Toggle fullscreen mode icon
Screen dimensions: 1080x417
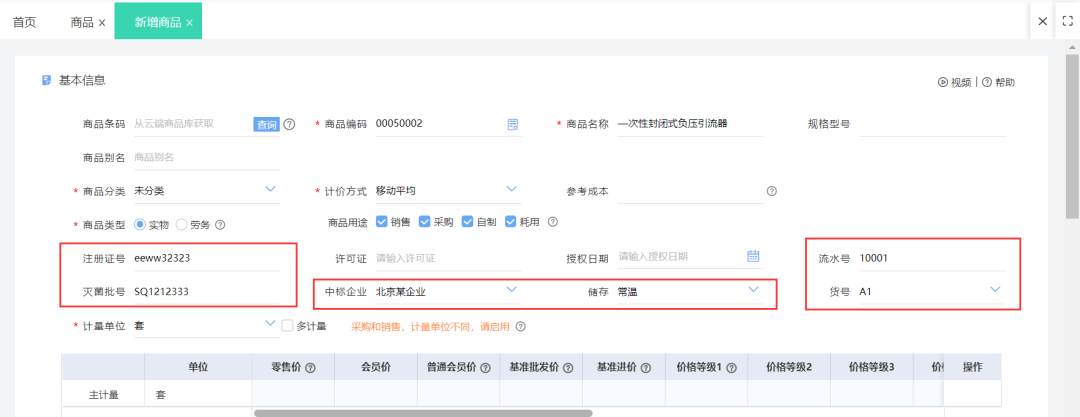pos(1068,21)
